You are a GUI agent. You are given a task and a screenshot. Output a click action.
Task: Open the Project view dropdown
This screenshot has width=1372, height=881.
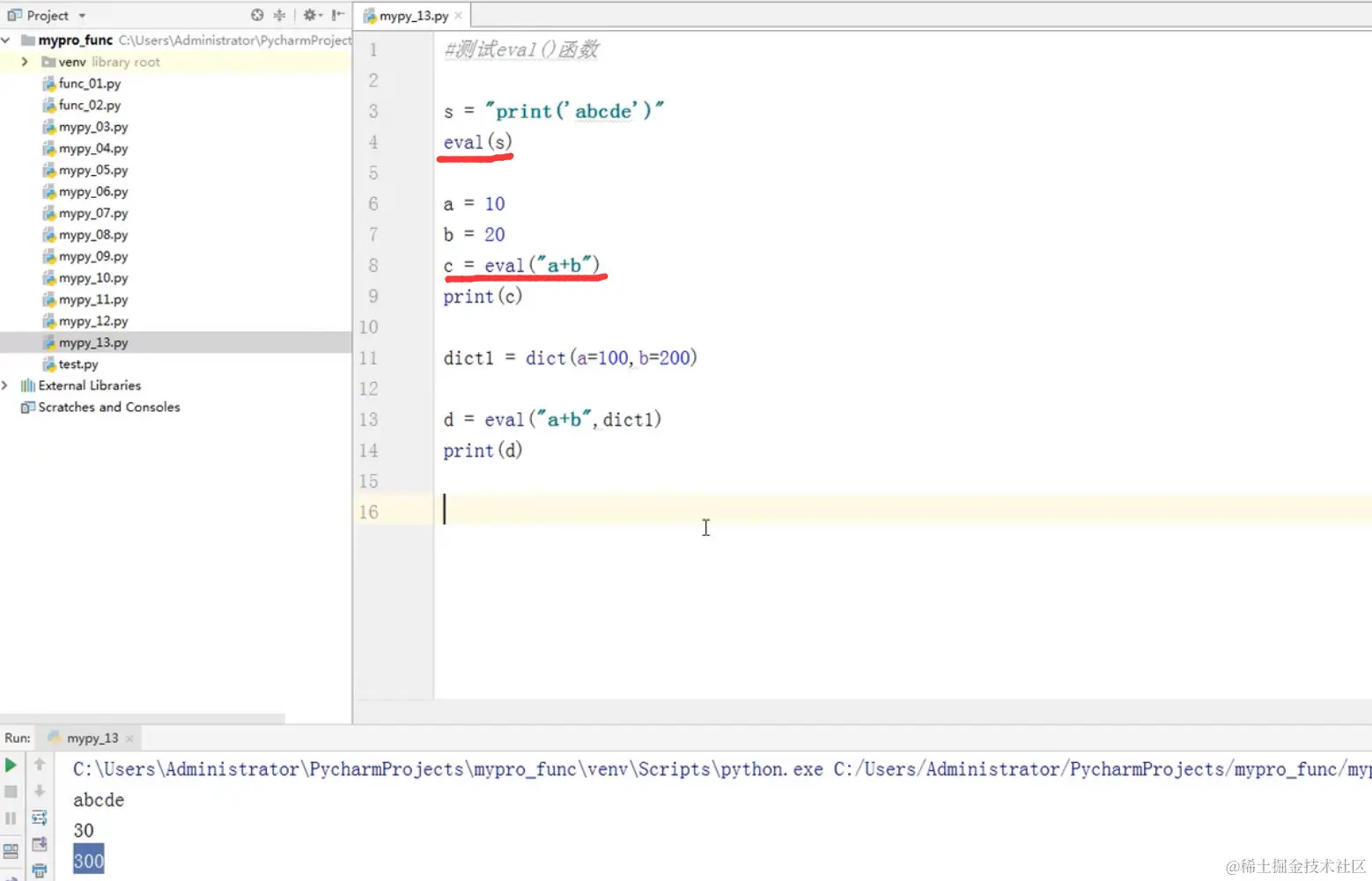pos(82,16)
